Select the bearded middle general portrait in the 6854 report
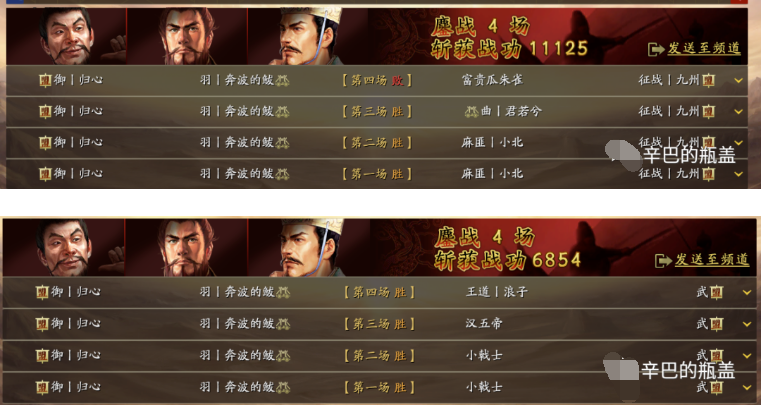This screenshot has height=405, width=761. pyautogui.click(x=185, y=248)
